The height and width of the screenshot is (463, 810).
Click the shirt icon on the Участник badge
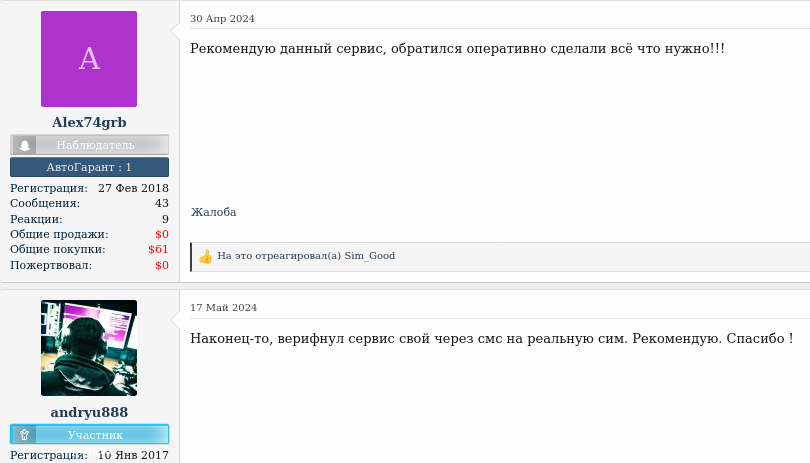pyautogui.click(x=24, y=435)
